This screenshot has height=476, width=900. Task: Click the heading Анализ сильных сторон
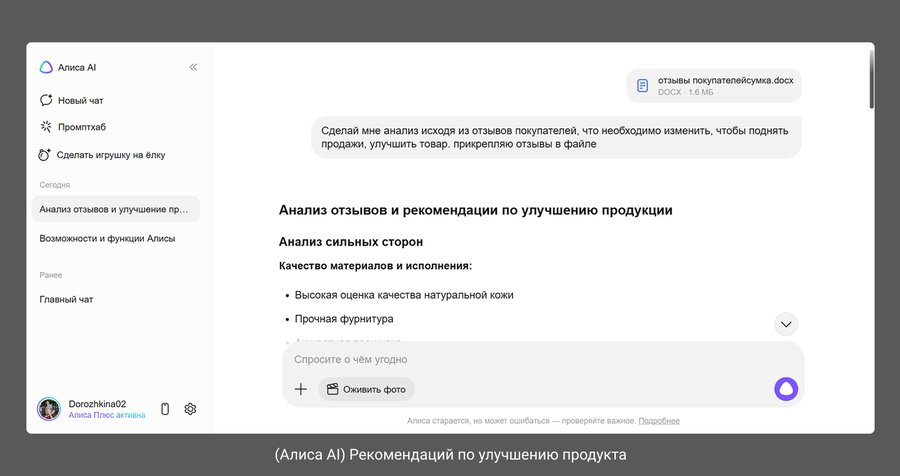(351, 242)
